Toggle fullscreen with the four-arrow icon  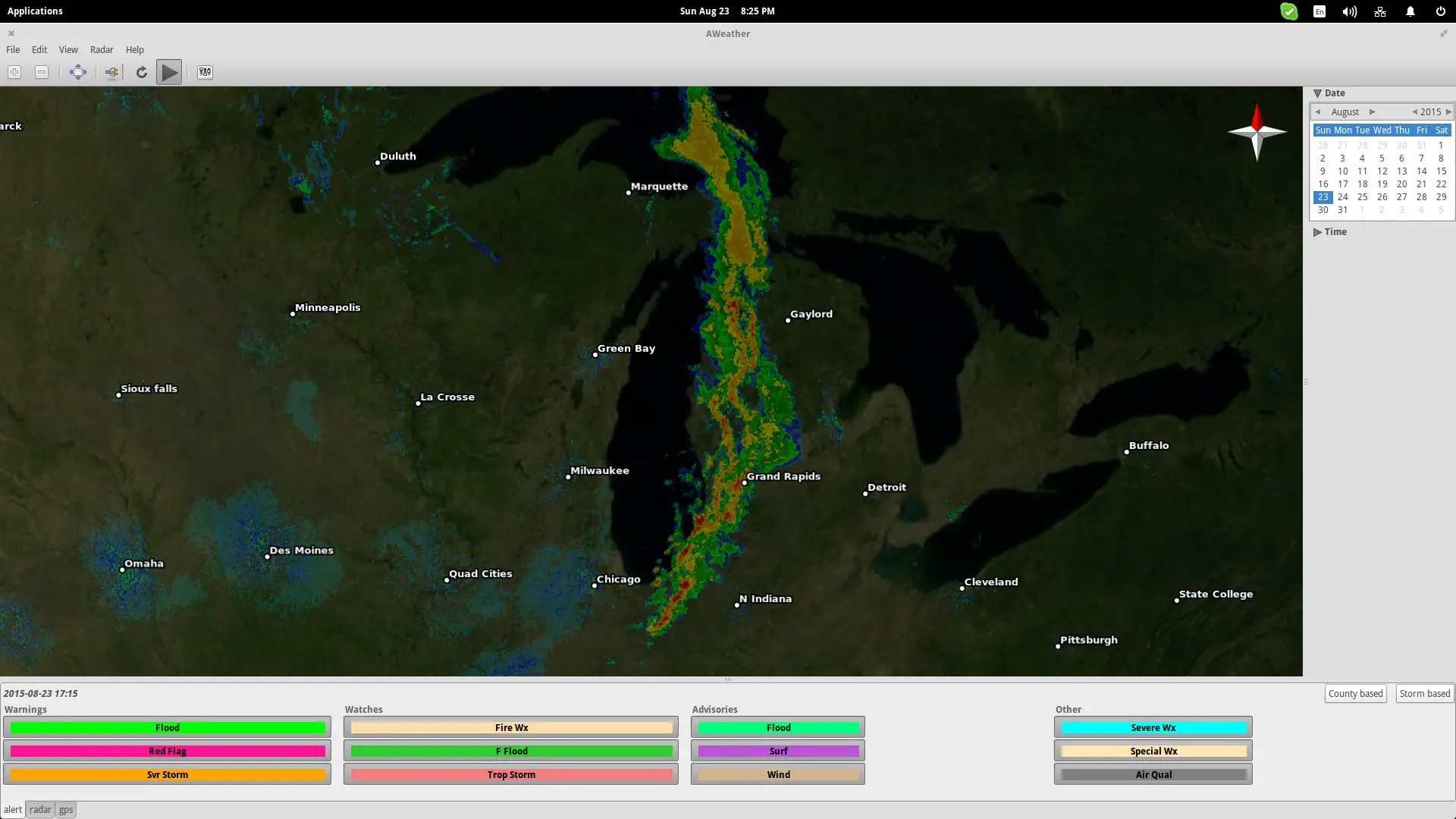click(x=77, y=72)
